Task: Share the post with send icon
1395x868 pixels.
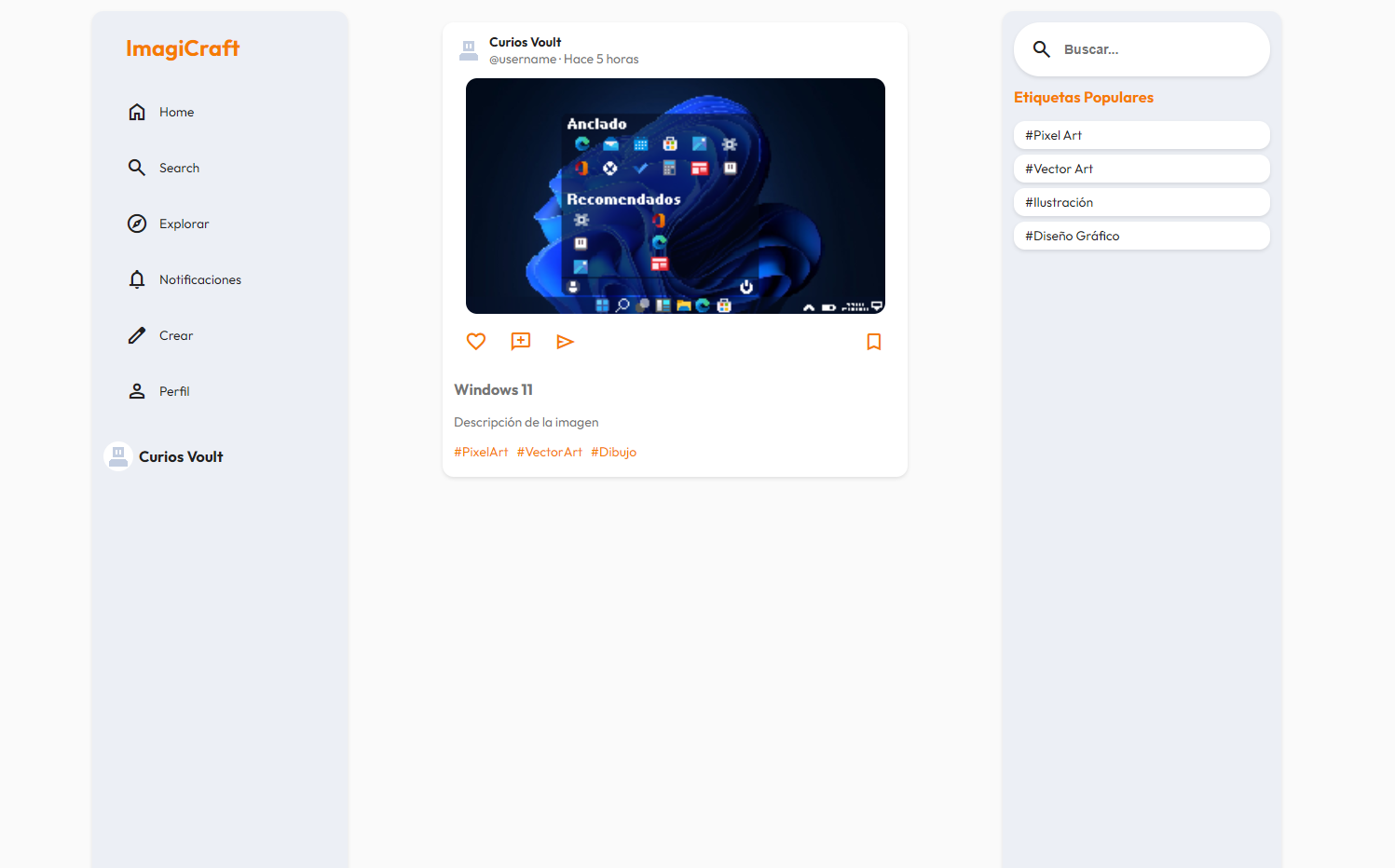Action: (x=565, y=342)
